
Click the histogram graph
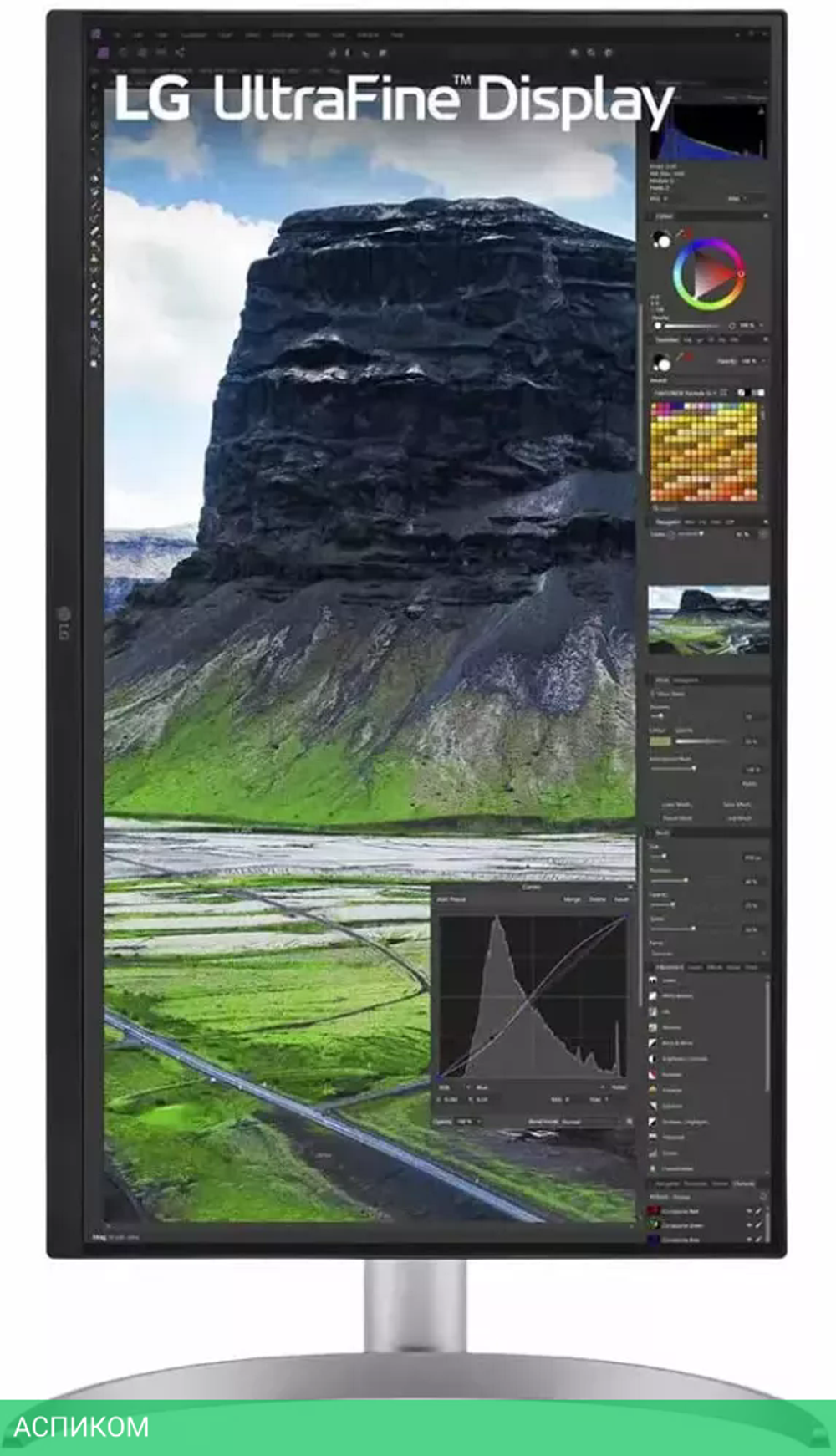708,134
